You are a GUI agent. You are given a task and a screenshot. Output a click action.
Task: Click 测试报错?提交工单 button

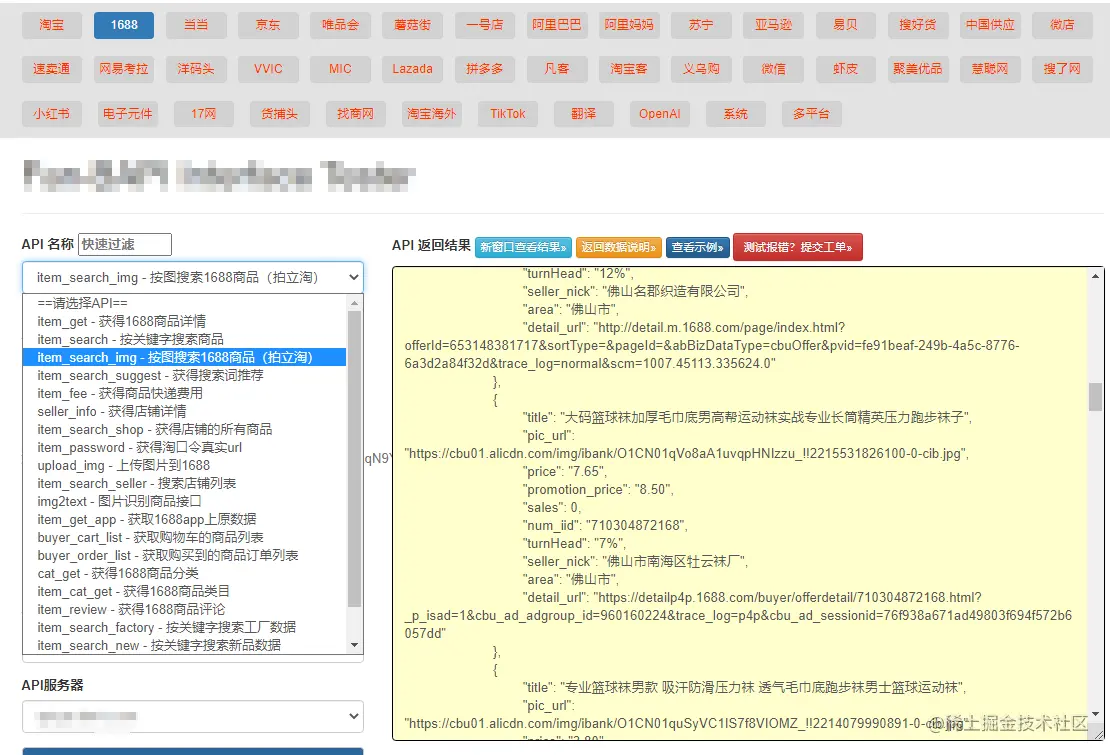tap(798, 247)
